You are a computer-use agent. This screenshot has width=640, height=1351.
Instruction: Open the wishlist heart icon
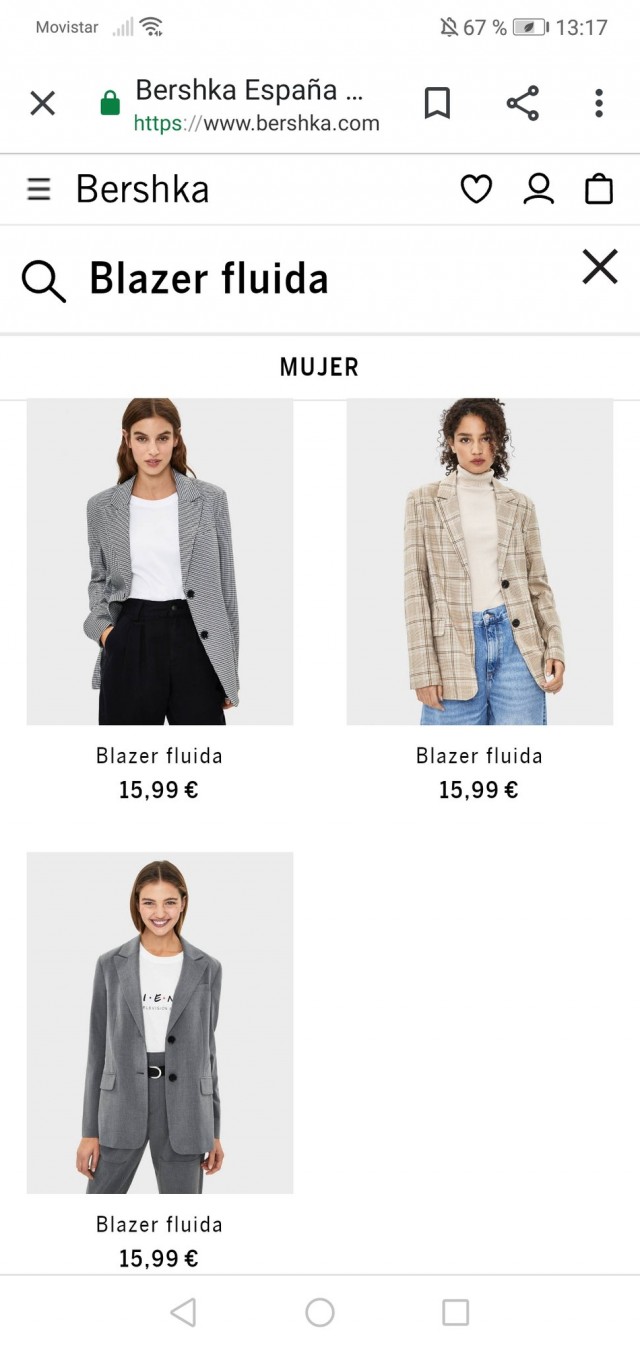tap(476, 189)
